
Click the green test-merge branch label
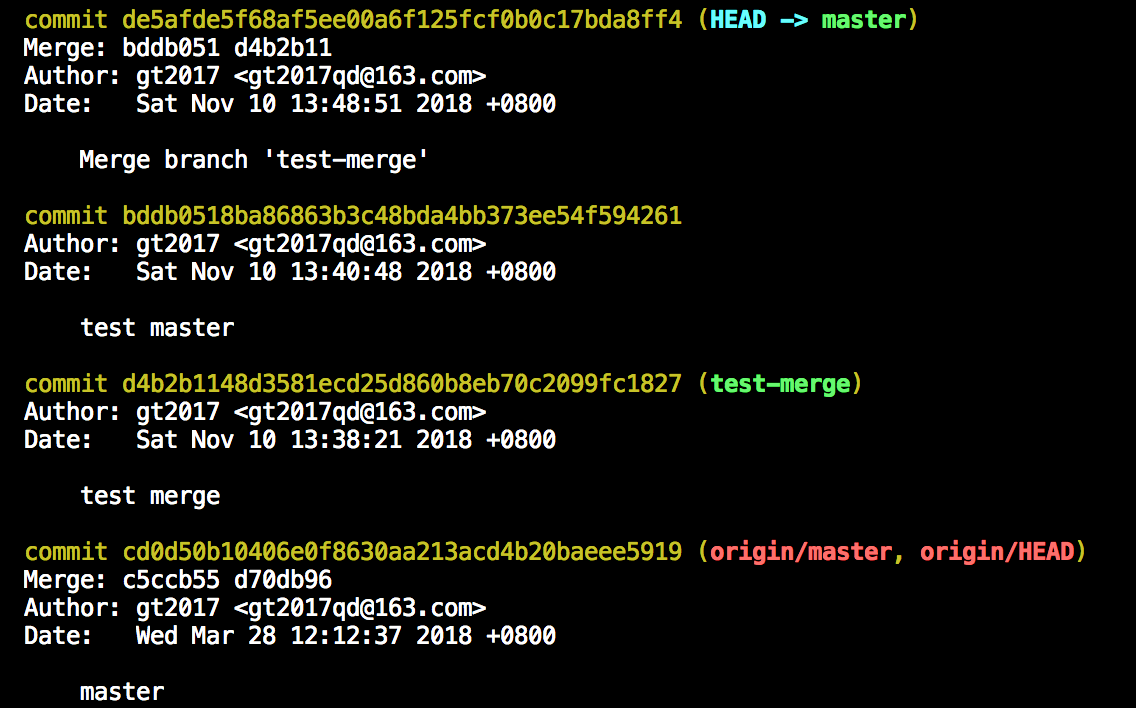pyautogui.click(x=780, y=384)
